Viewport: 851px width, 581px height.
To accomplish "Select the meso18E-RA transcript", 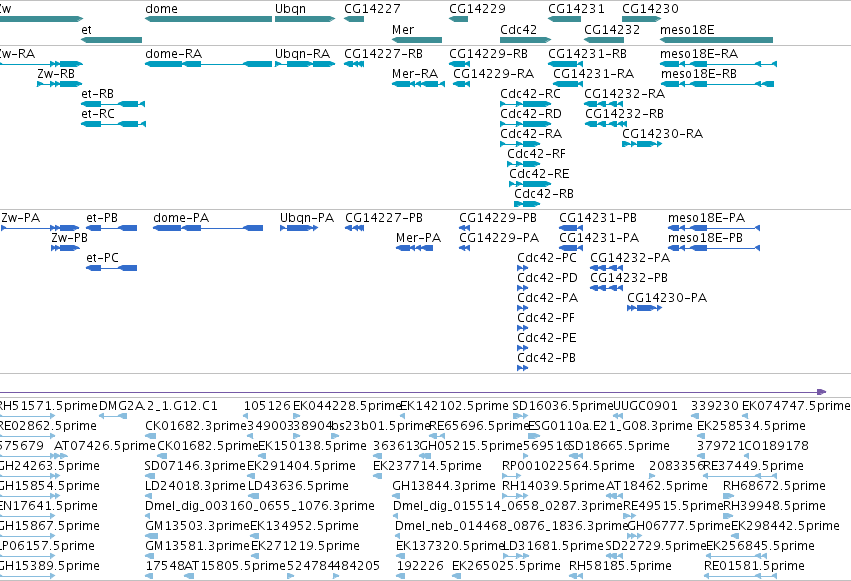I will 719,64.
